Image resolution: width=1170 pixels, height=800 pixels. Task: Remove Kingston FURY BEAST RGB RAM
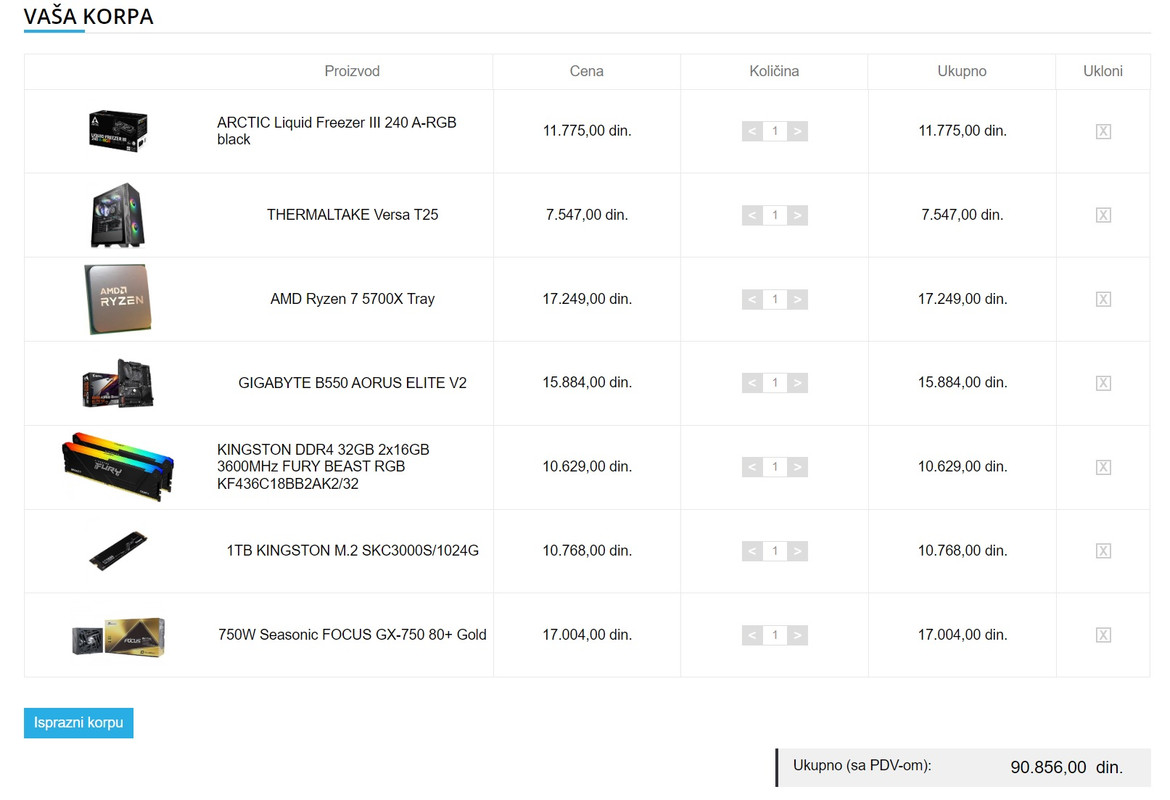click(x=1103, y=467)
